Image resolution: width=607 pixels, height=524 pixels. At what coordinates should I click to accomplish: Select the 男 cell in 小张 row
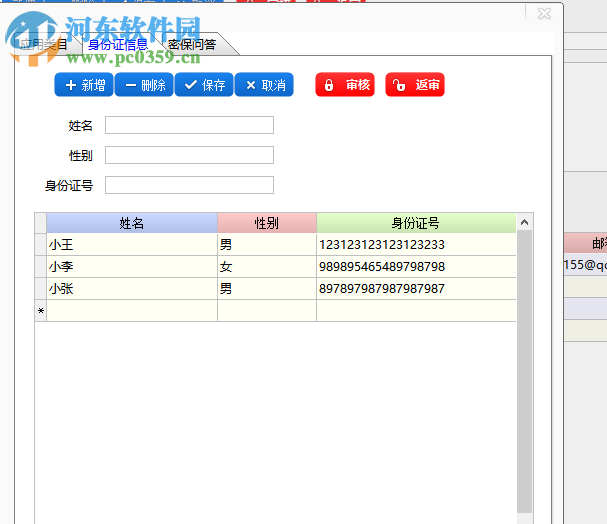[267, 288]
